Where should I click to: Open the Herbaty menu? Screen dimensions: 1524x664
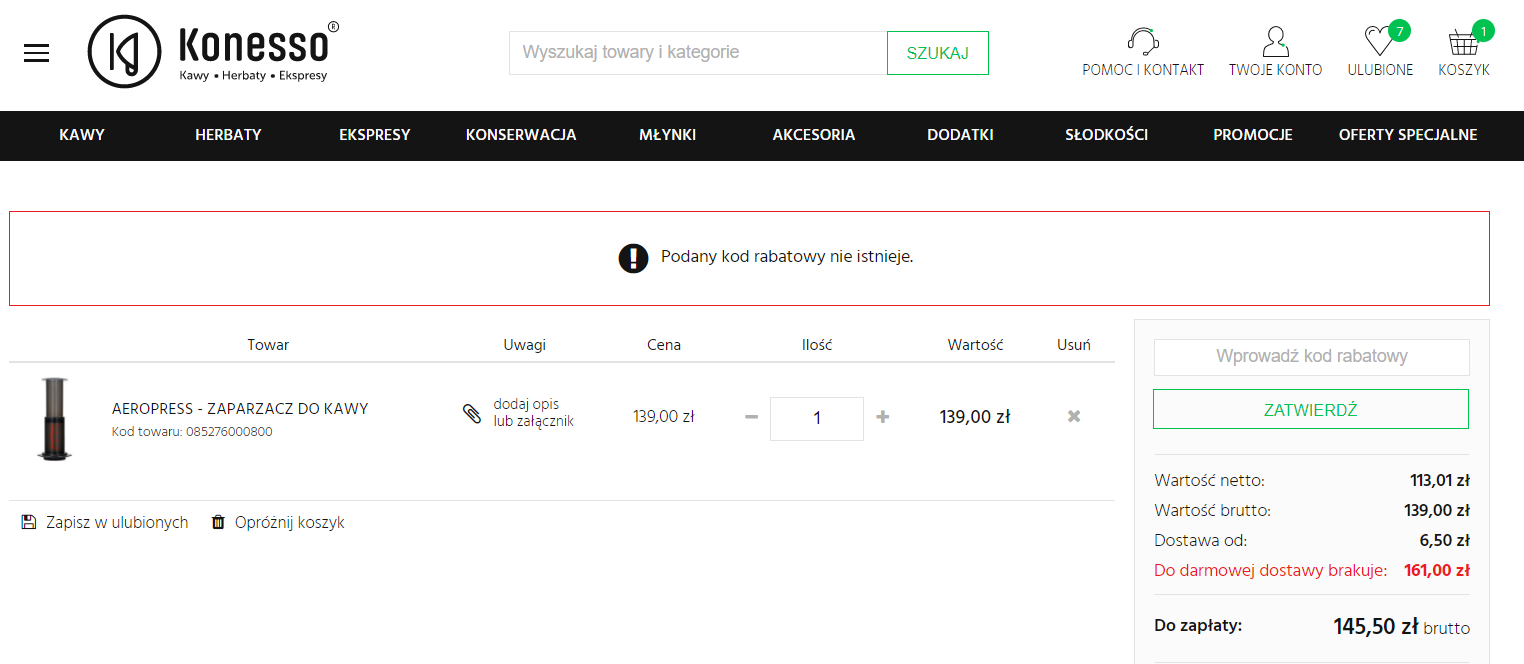point(228,135)
